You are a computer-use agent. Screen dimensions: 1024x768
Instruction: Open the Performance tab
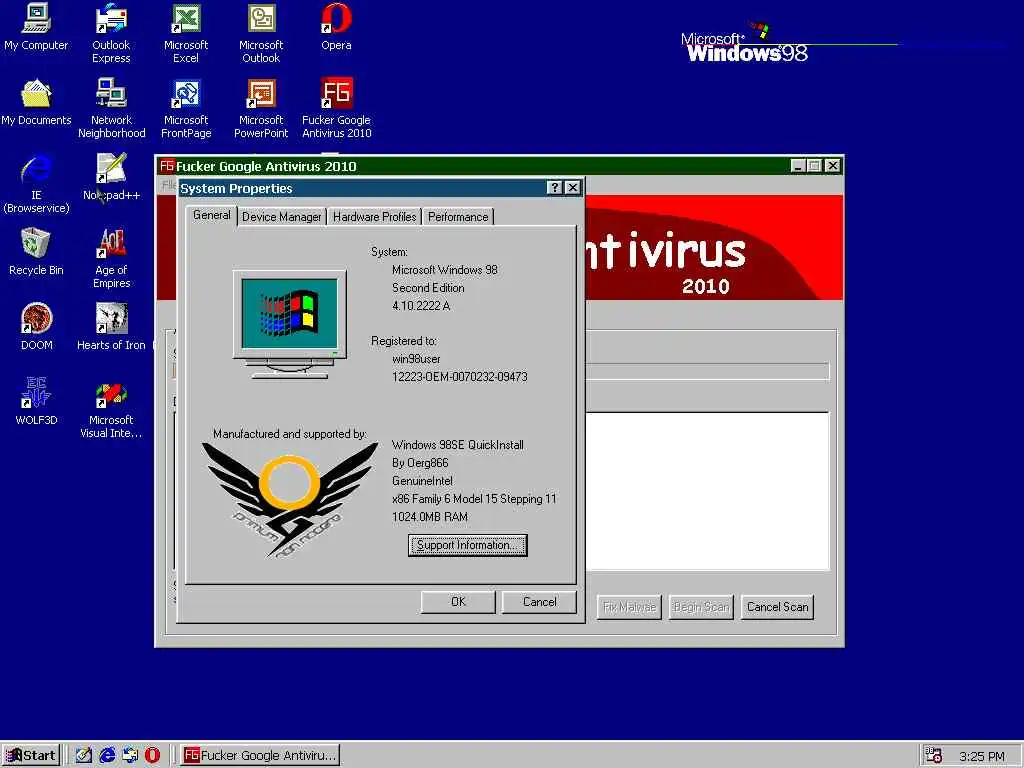[x=458, y=217]
